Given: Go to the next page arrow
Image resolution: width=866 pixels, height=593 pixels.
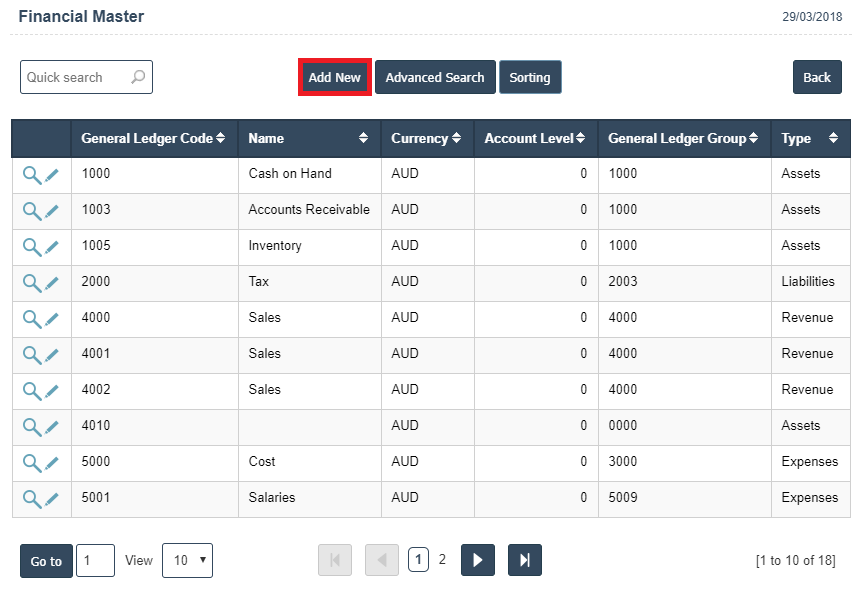Looking at the screenshot, I should tap(478, 560).
